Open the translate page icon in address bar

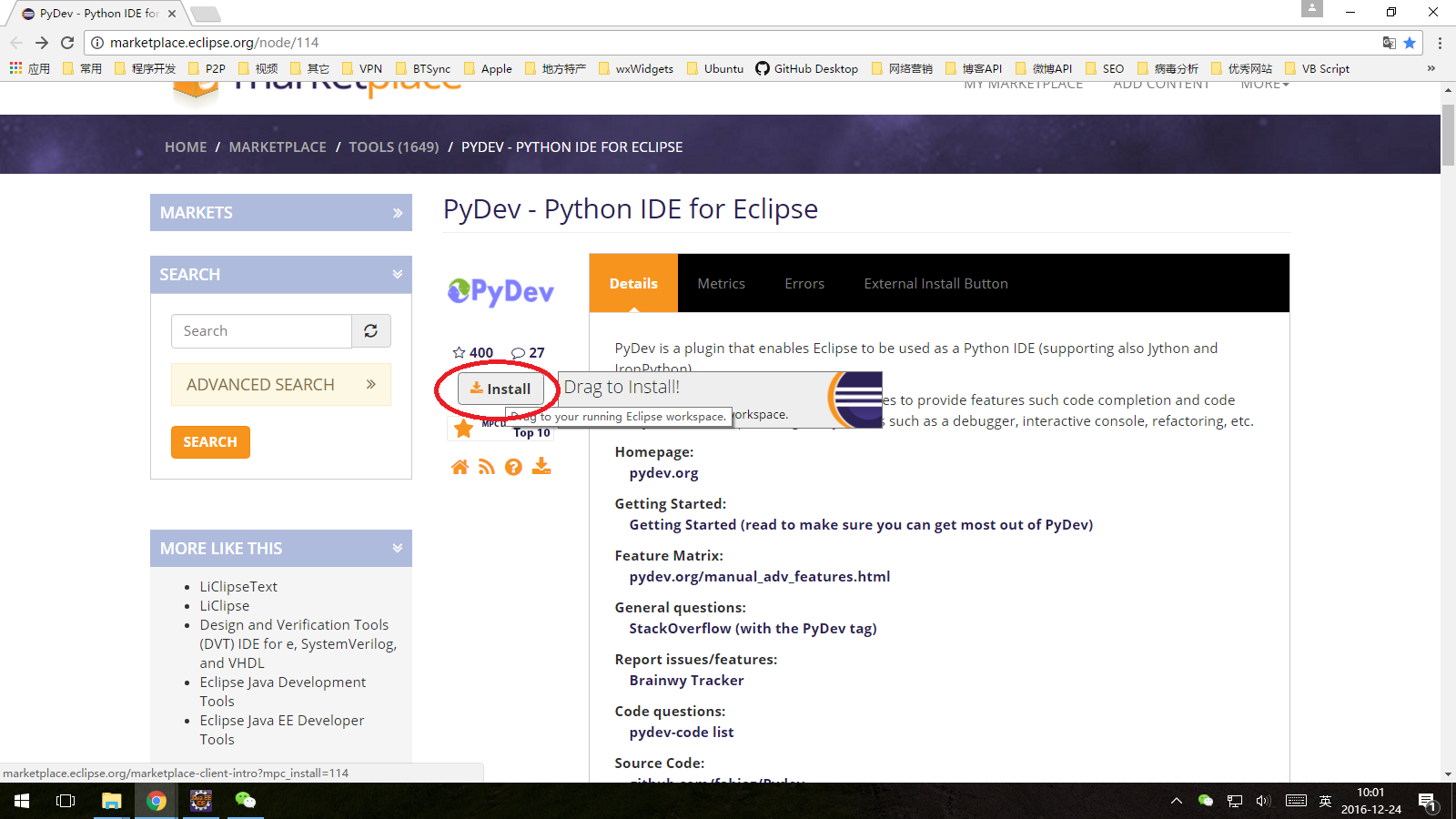[1389, 43]
